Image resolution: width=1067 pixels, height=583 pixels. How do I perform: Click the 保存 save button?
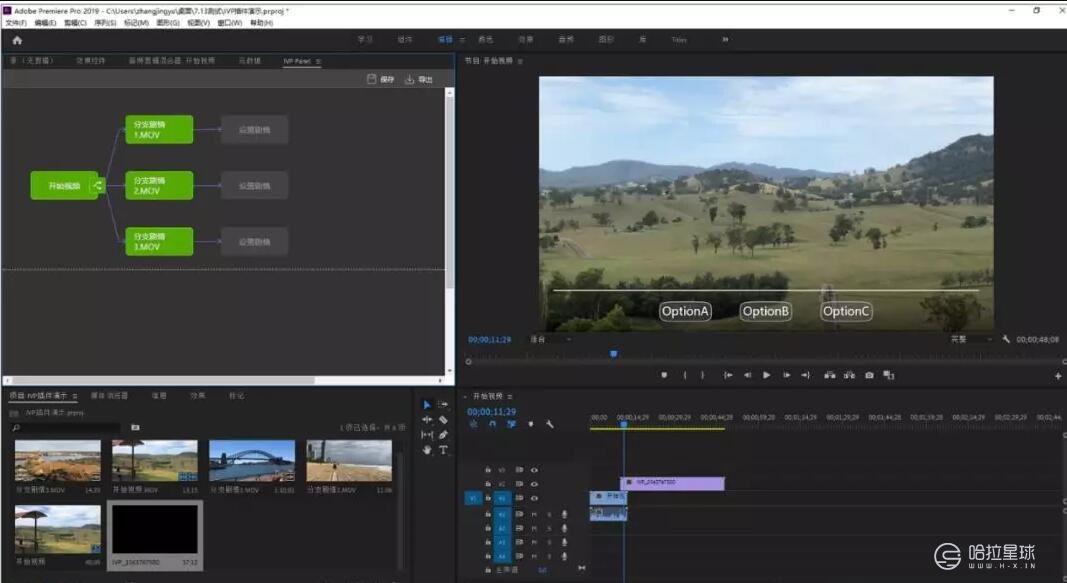pyautogui.click(x=381, y=80)
